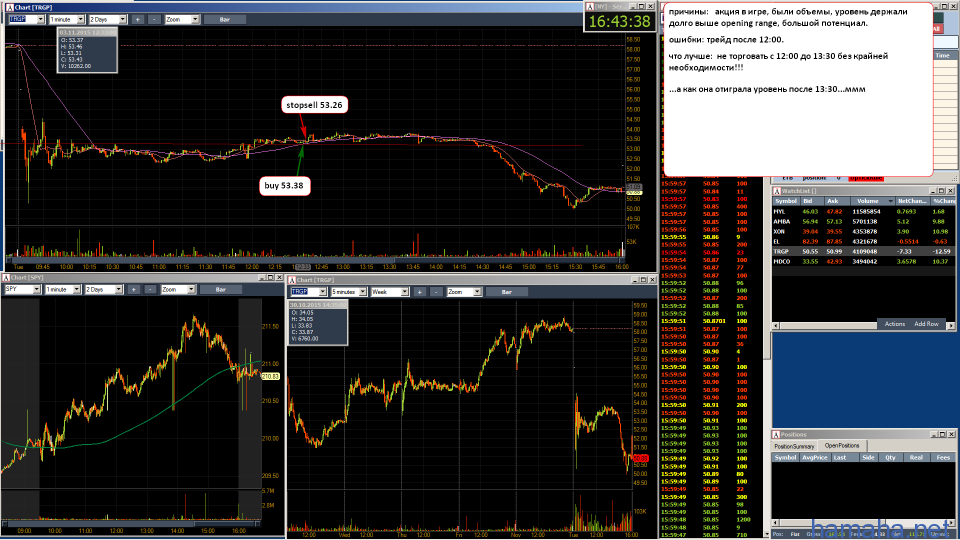
Task: Zoom out with minus on 5 minutes TRGP chart
Action: click(436, 292)
